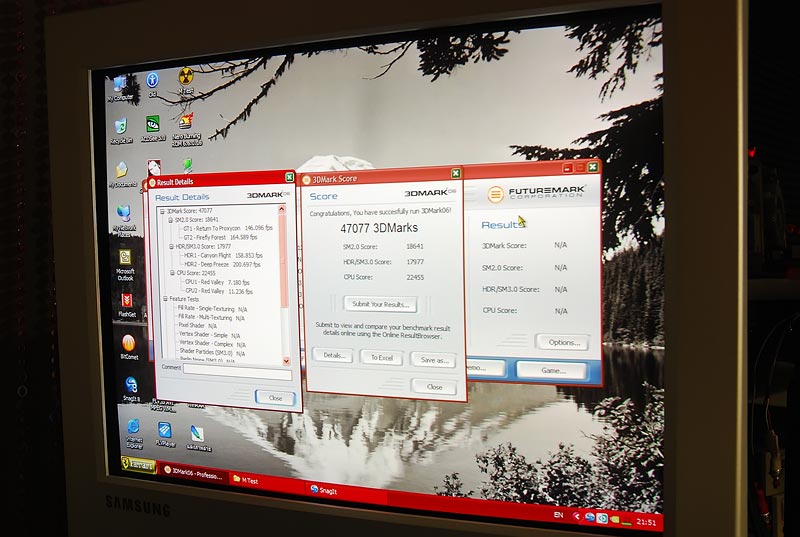Select Fill Rate - Multi-Texturing row
Viewport: 800px width, 537px height.
click(x=211, y=317)
